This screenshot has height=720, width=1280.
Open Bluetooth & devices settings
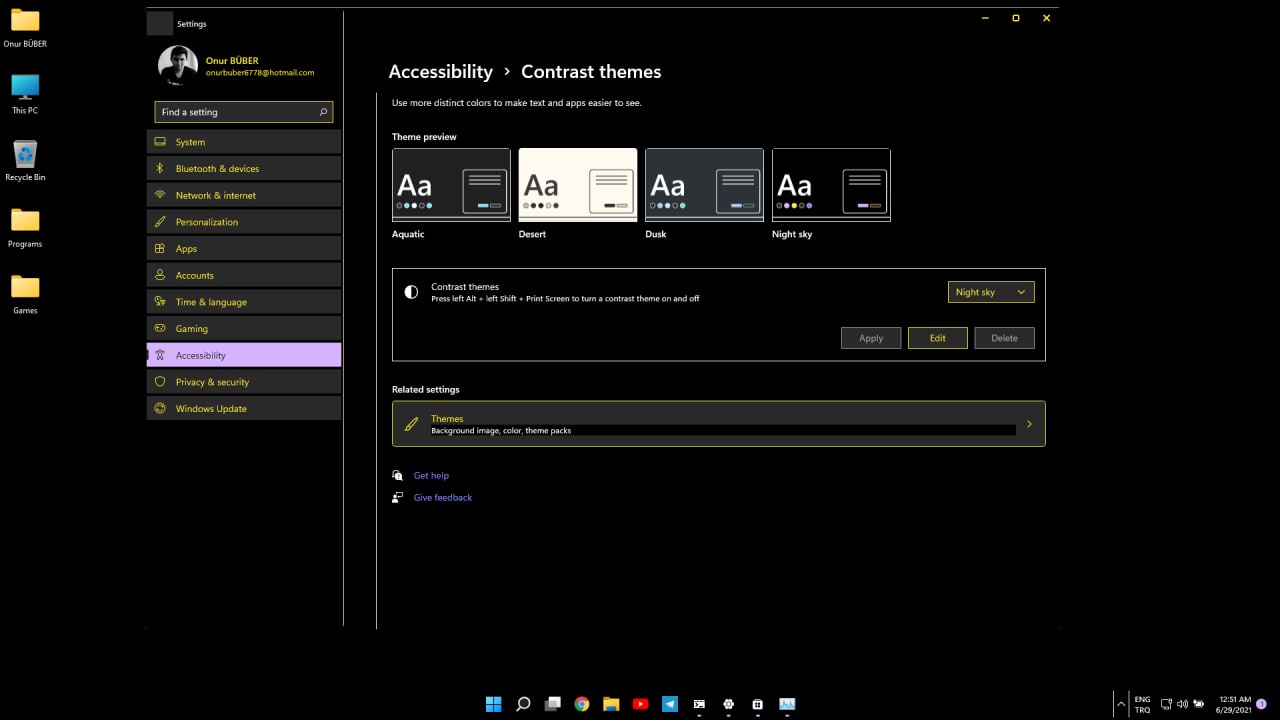click(244, 168)
